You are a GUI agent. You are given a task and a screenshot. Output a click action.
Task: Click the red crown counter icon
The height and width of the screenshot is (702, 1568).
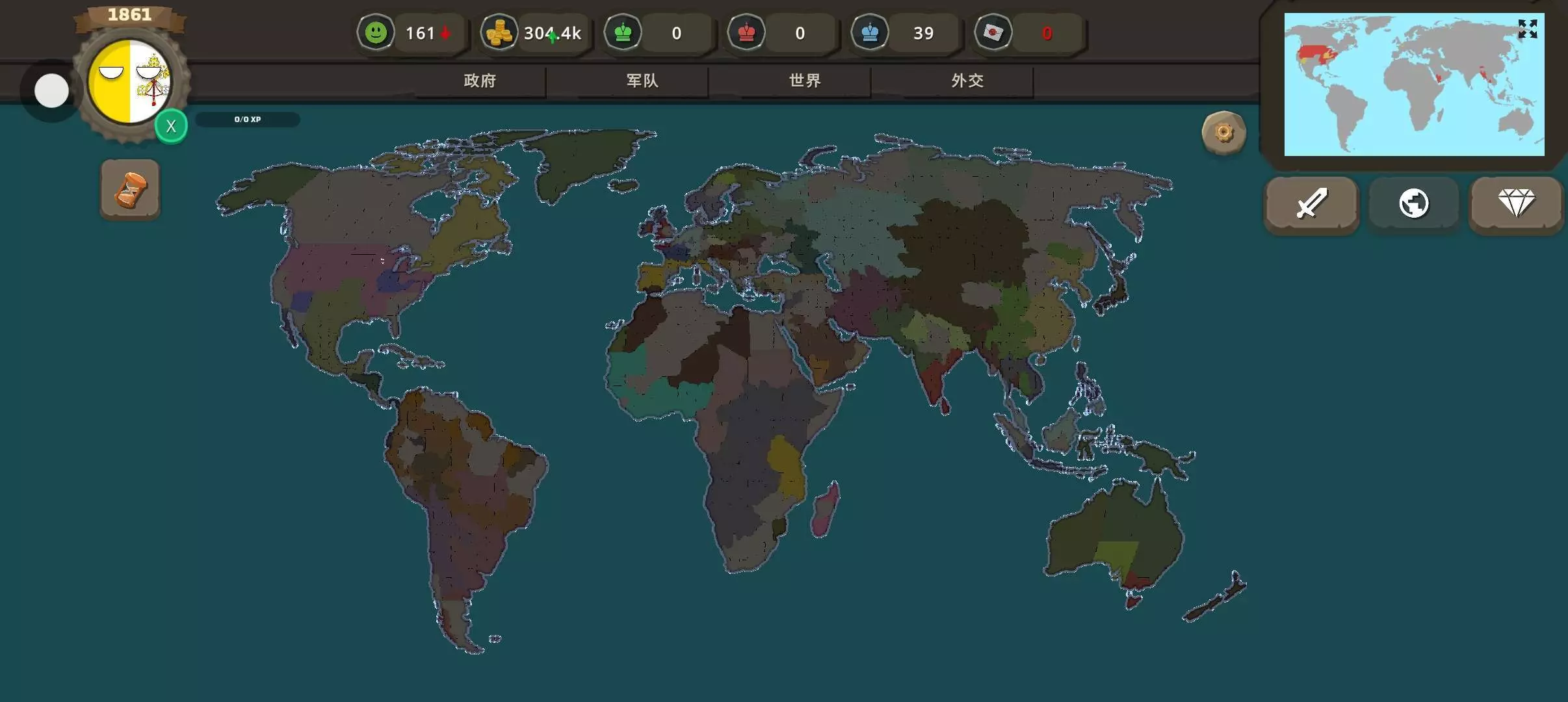pos(746,32)
